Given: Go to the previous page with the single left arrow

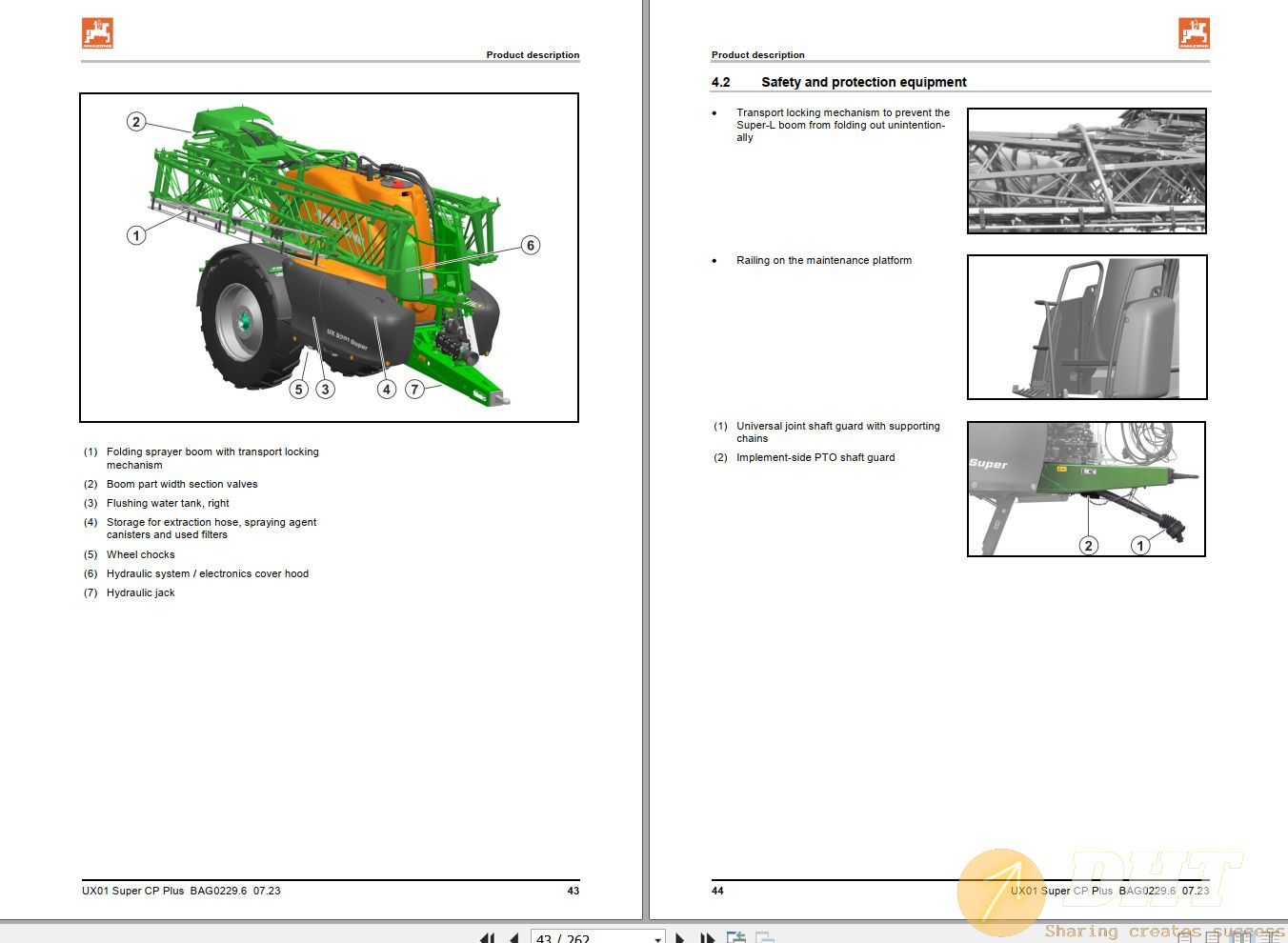Looking at the screenshot, I should 513,937.
